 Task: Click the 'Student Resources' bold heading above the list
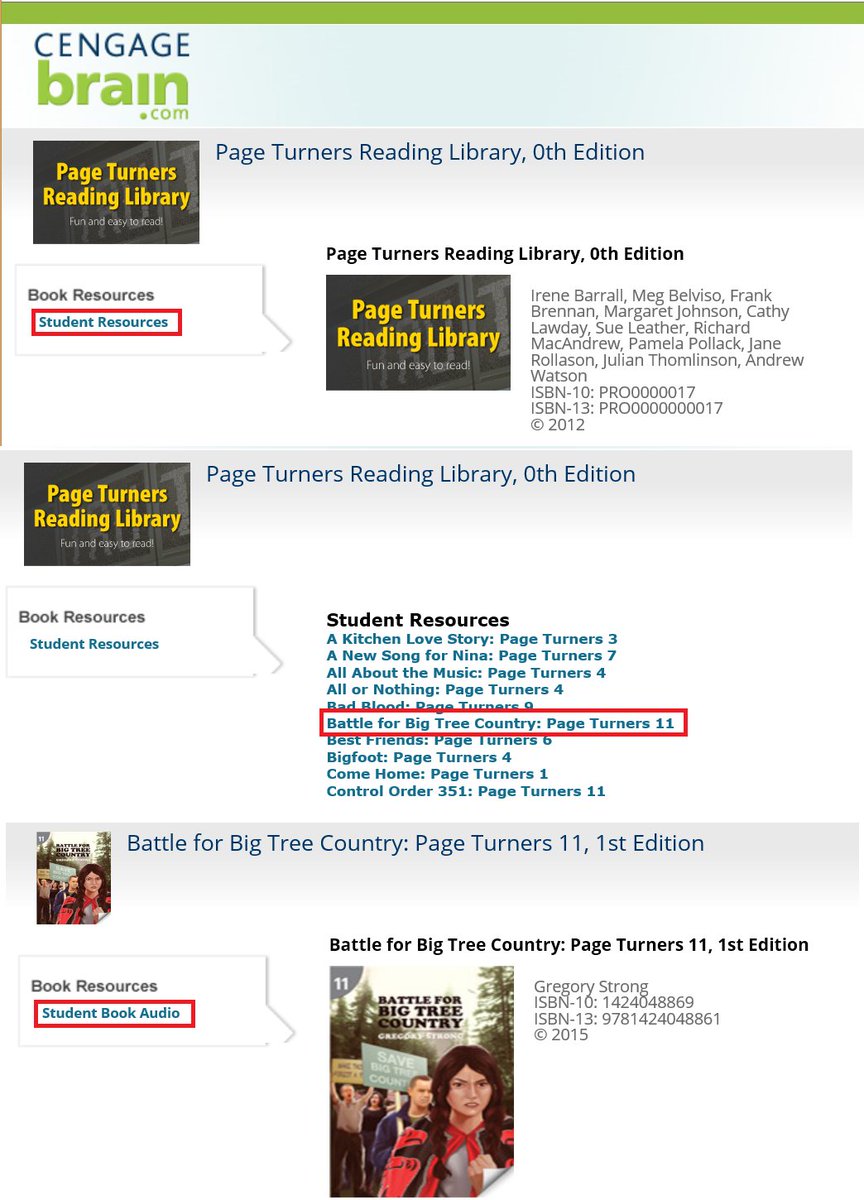[x=418, y=620]
